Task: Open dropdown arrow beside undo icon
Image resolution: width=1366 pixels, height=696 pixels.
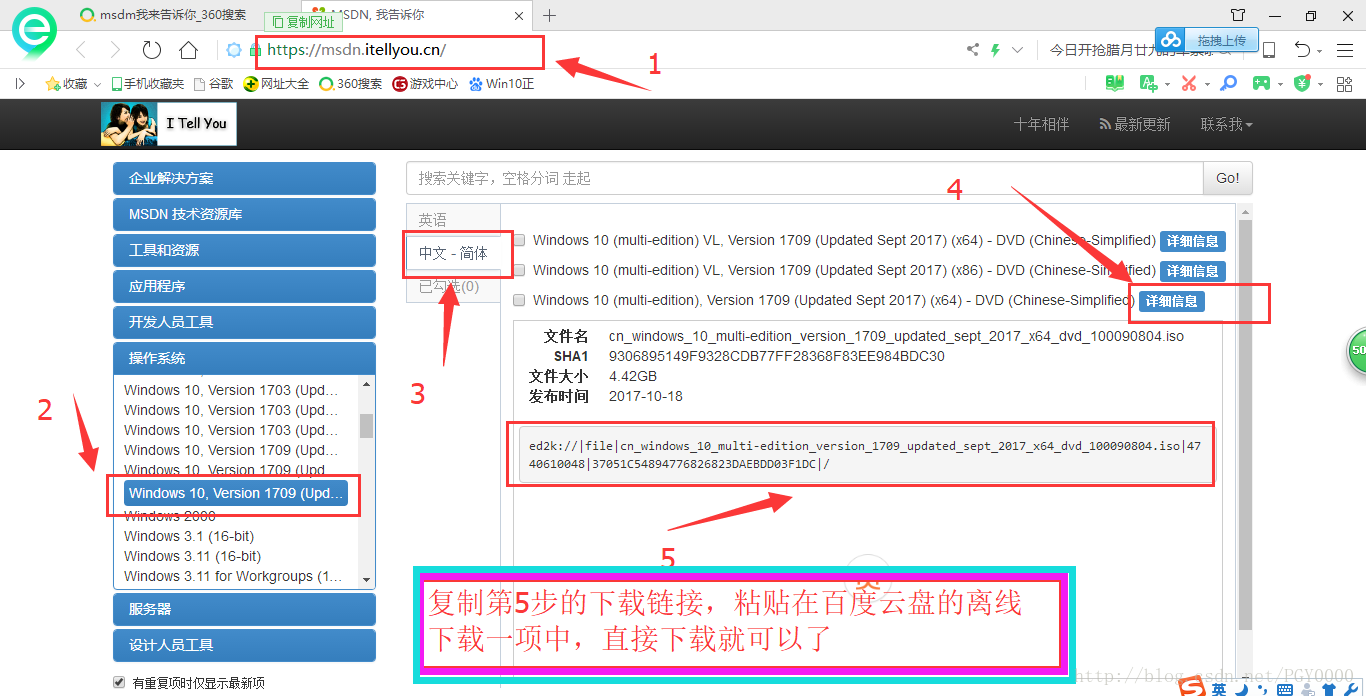Action: point(1320,51)
